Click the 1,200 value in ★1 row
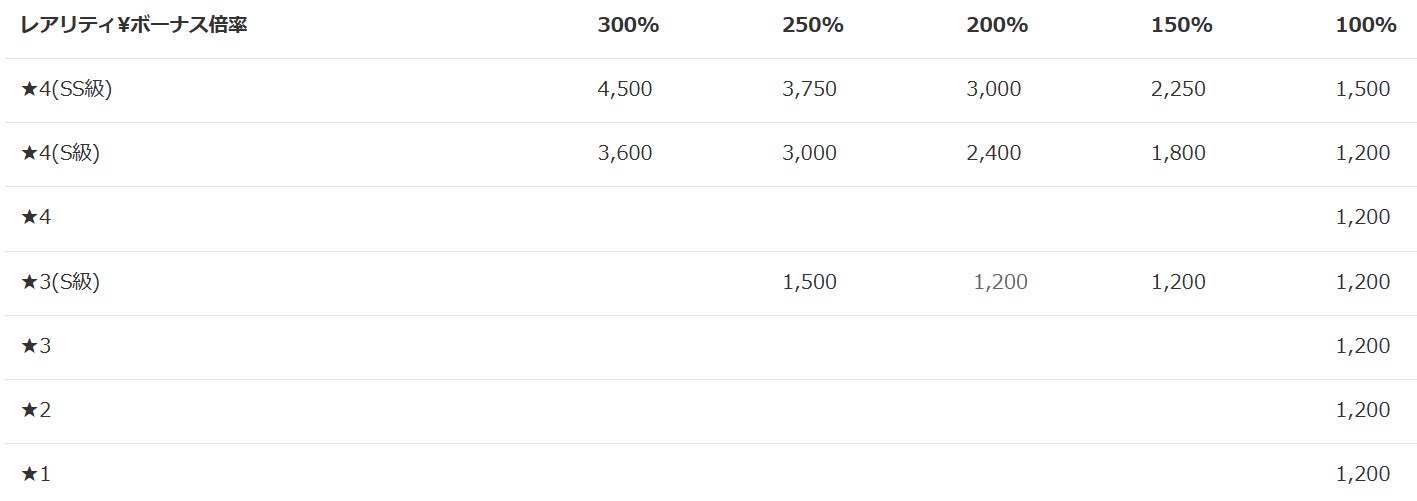The width and height of the screenshot is (1417, 501). 1363,474
